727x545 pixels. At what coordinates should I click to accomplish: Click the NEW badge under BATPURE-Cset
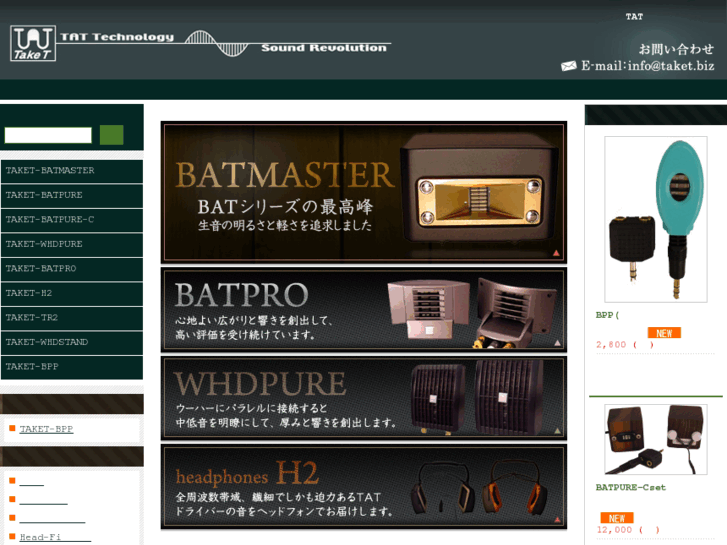coord(617,518)
